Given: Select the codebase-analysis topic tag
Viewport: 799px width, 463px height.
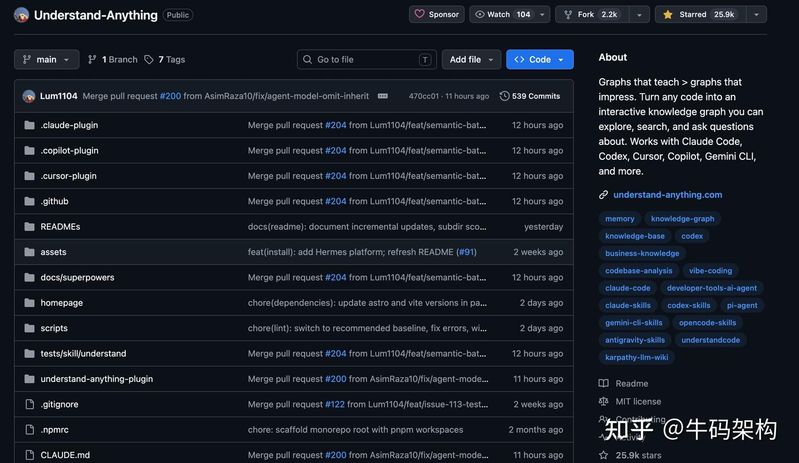Looking at the screenshot, I should pyautogui.click(x=638, y=270).
